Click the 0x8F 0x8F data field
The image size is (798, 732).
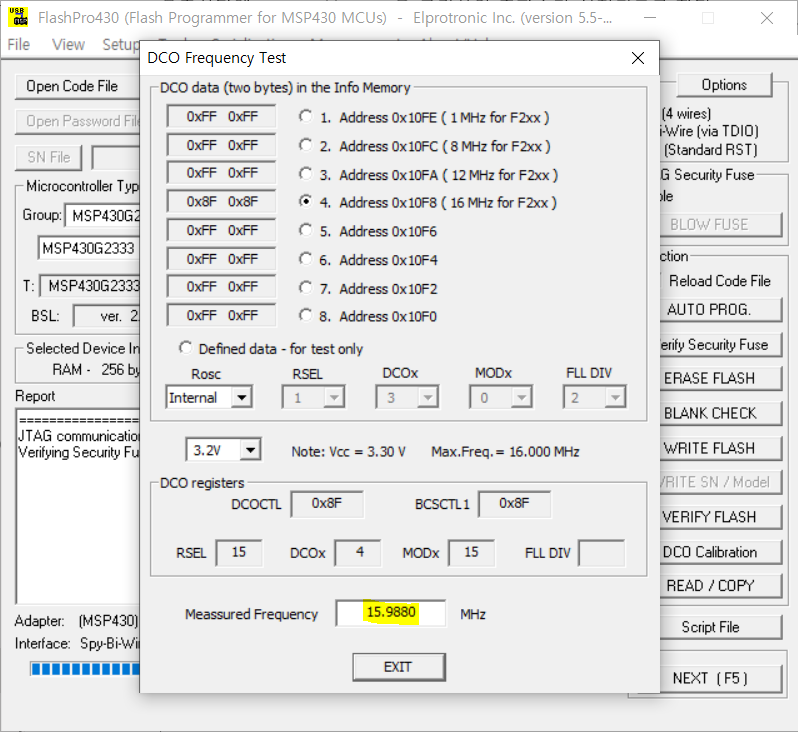pyautogui.click(x=221, y=202)
